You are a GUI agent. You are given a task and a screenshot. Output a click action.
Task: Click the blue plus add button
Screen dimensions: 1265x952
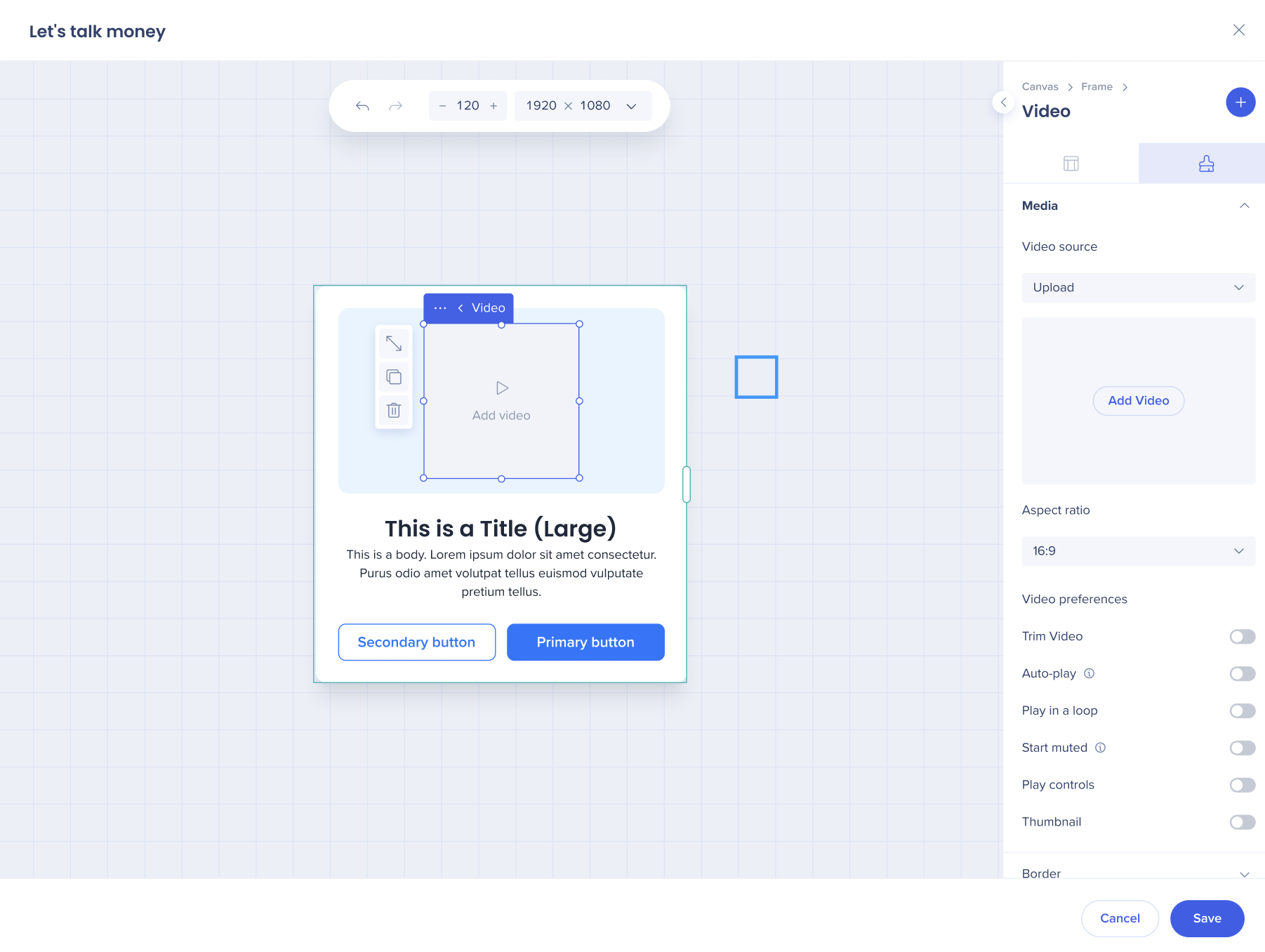1240,103
